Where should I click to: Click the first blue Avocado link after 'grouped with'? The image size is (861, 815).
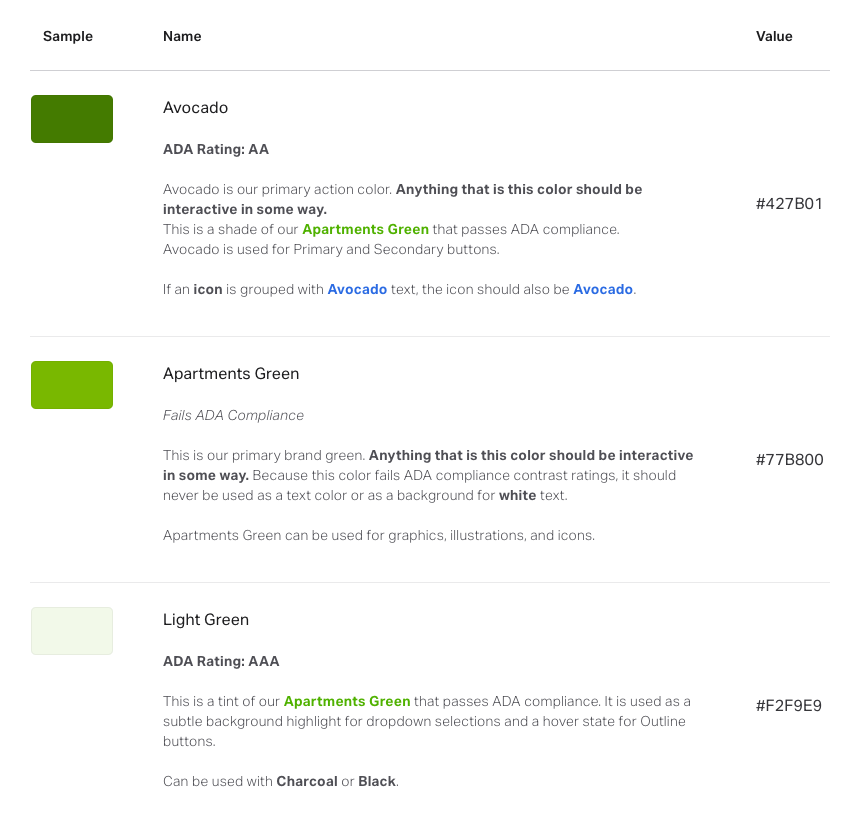click(x=357, y=289)
